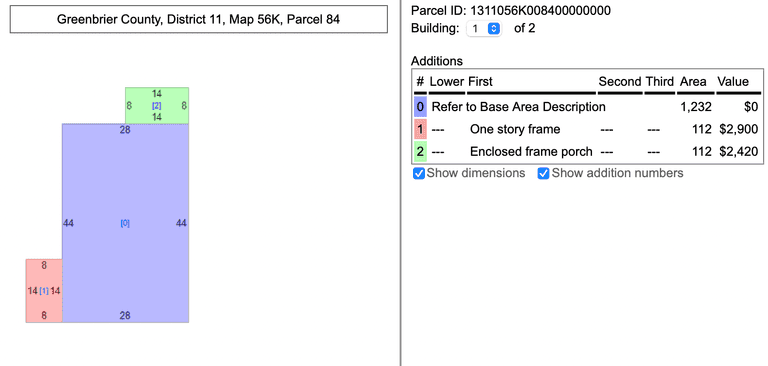Click the Second column header

(620, 81)
